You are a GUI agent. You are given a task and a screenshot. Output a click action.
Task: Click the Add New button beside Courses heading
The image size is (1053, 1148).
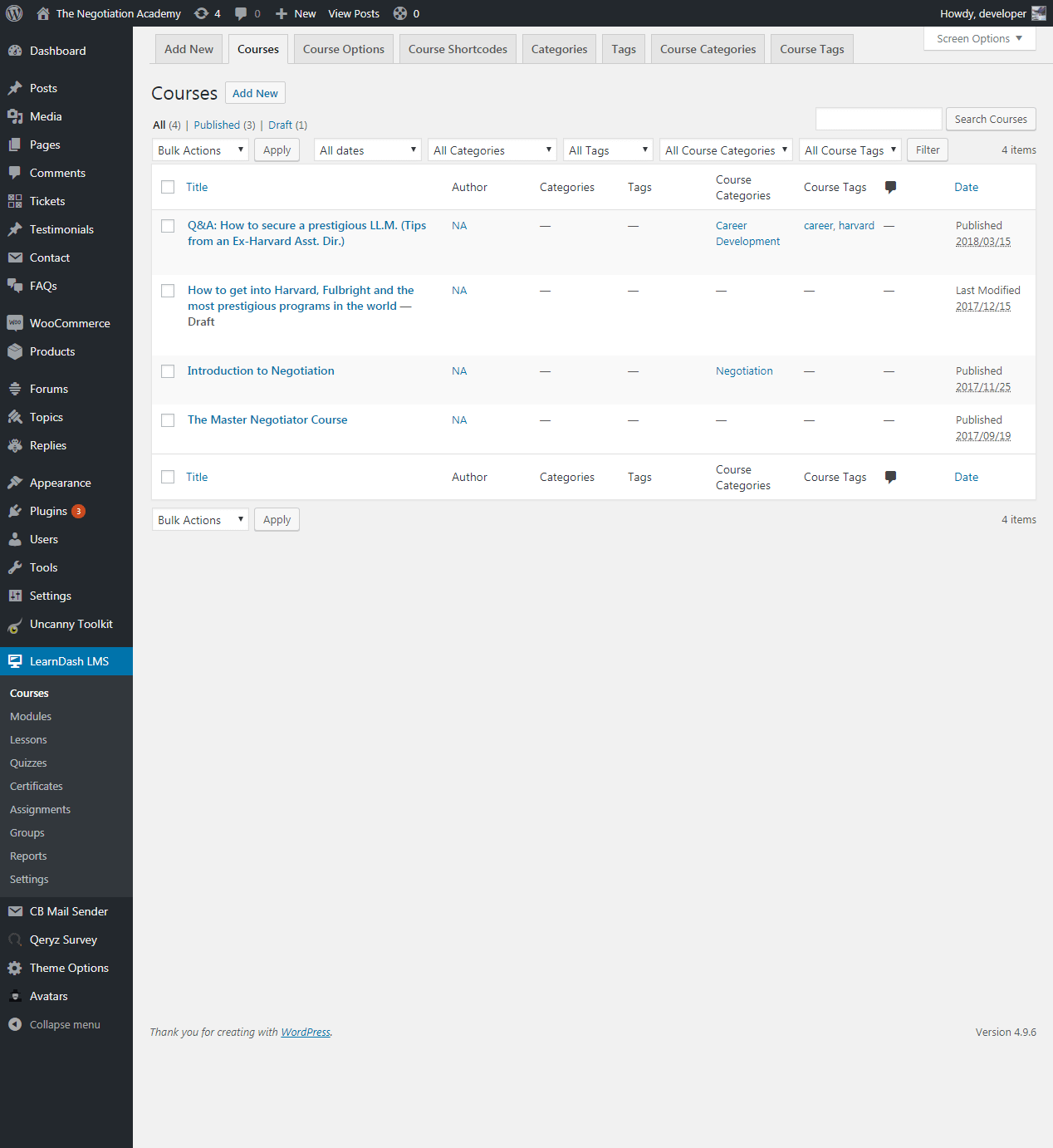255,93
